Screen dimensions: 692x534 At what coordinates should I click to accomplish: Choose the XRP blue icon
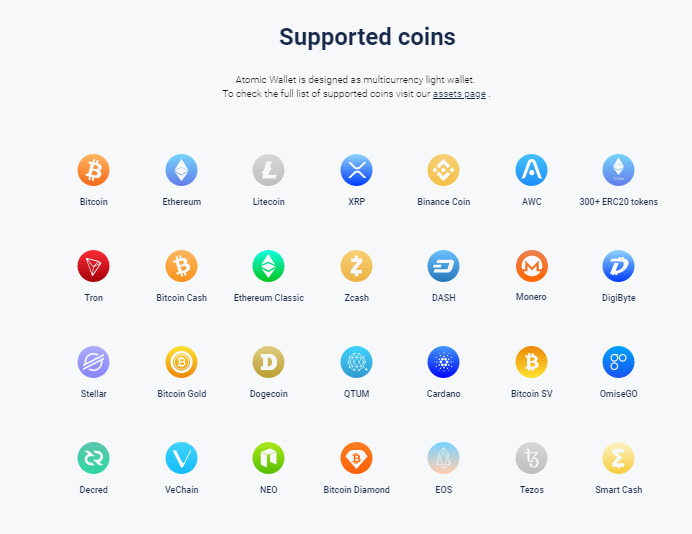[357, 170]
